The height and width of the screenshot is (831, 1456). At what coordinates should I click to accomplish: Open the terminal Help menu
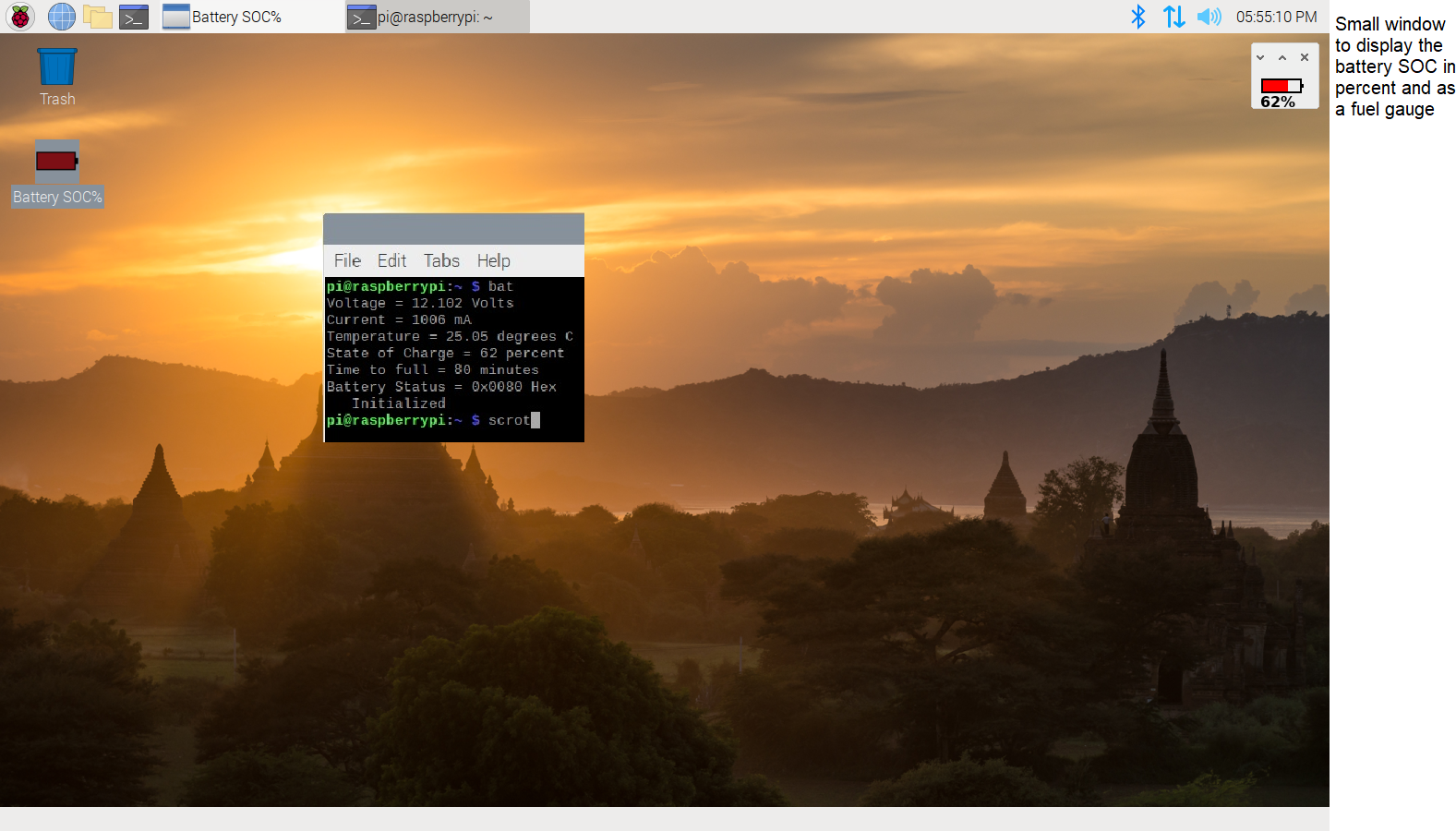coord(493,261)
